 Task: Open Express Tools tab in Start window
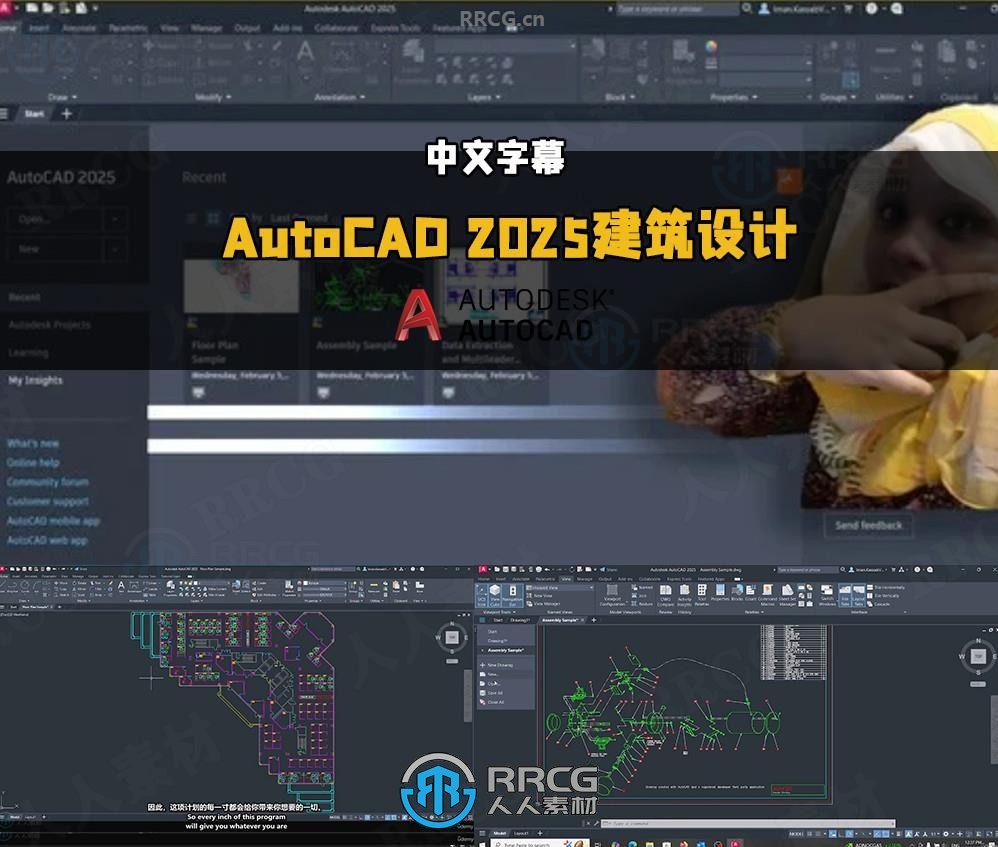point(395,28)
